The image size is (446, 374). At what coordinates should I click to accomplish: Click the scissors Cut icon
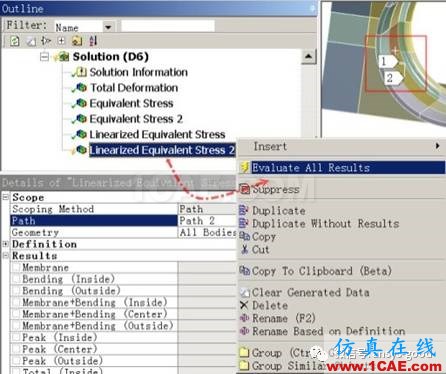245,249
